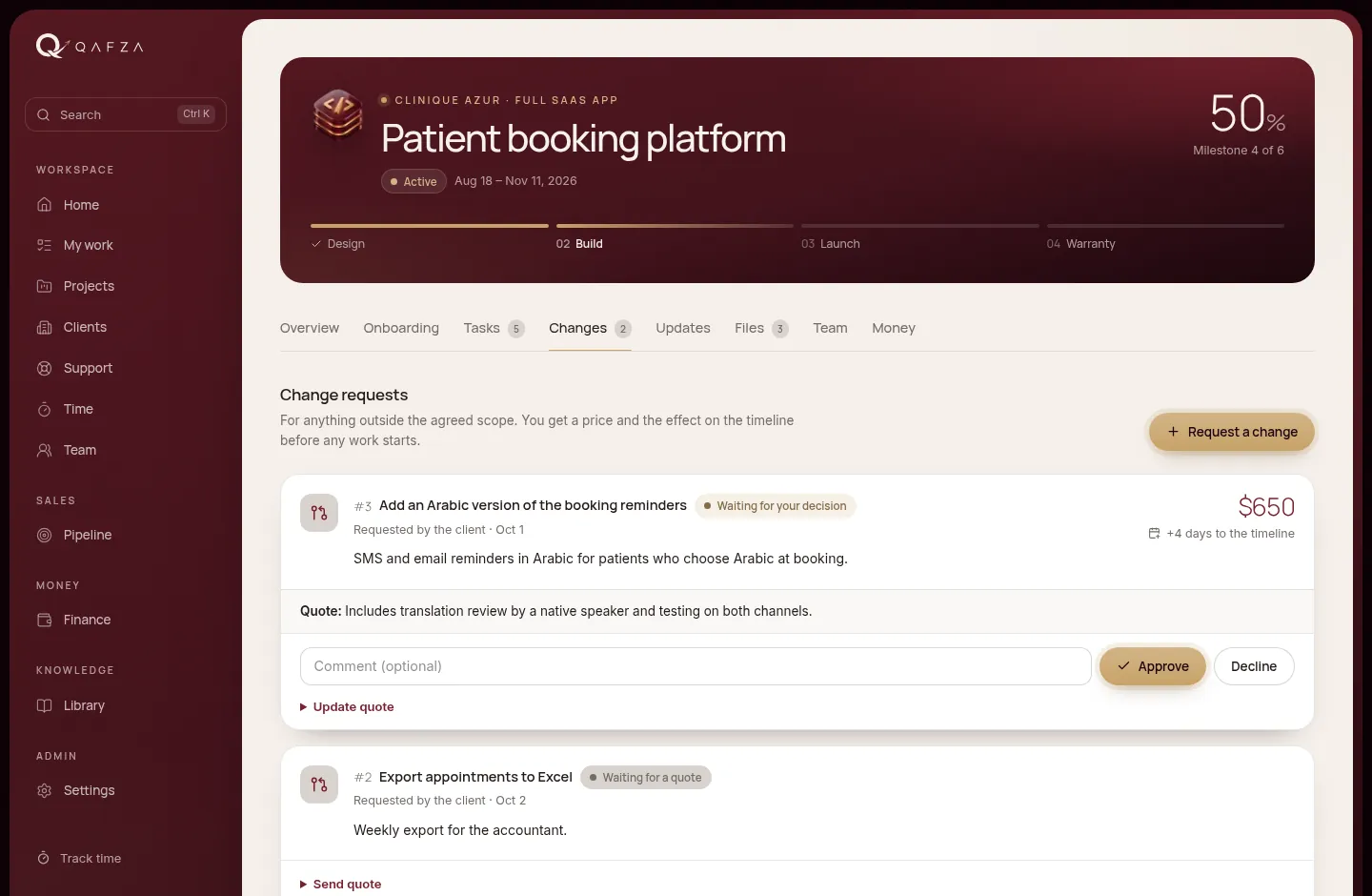
Task: Click change request #2 branch icon
Action: click(x=319, y=784)
